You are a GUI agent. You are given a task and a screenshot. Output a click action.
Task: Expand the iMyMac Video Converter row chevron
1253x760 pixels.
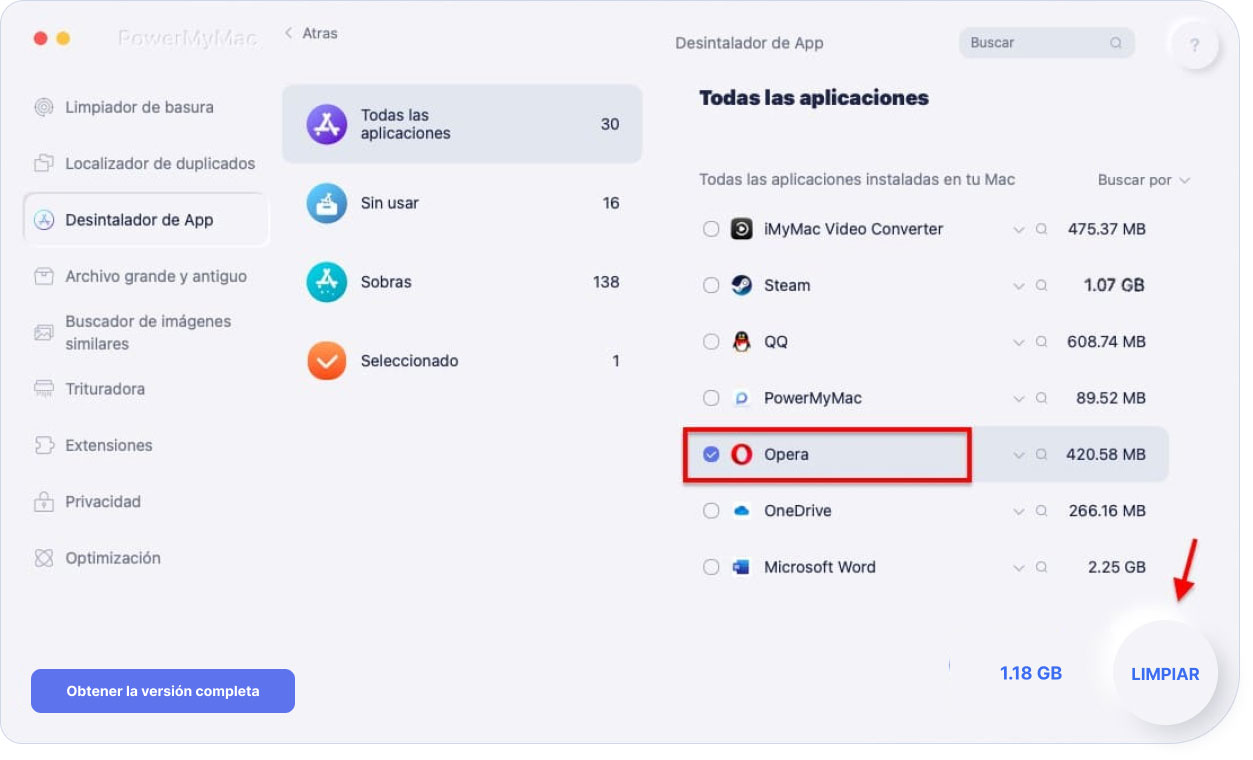coord(1018,230)
